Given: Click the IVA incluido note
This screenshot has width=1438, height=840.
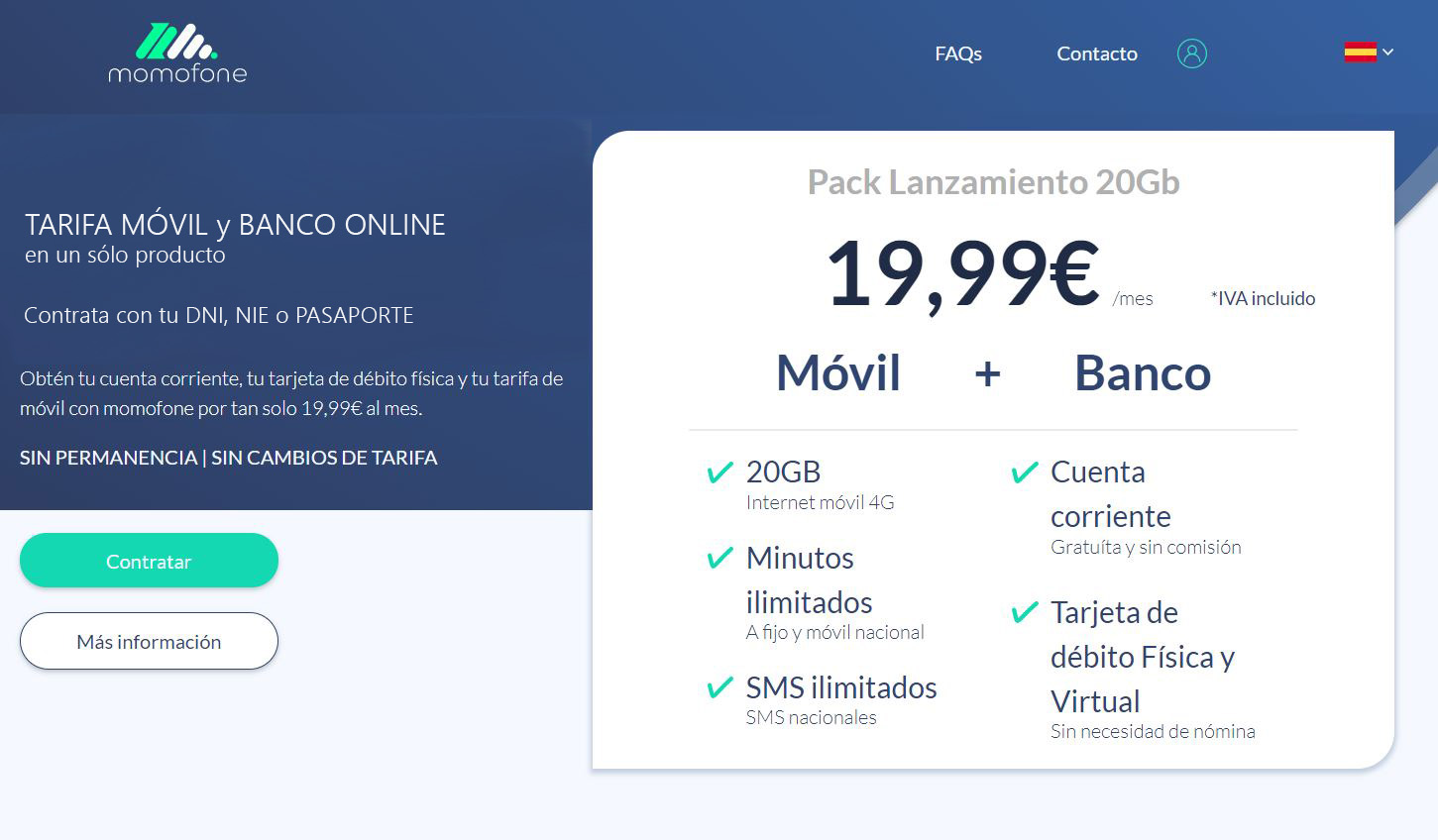Looking at the screenshot, I should click(1263, 298).
